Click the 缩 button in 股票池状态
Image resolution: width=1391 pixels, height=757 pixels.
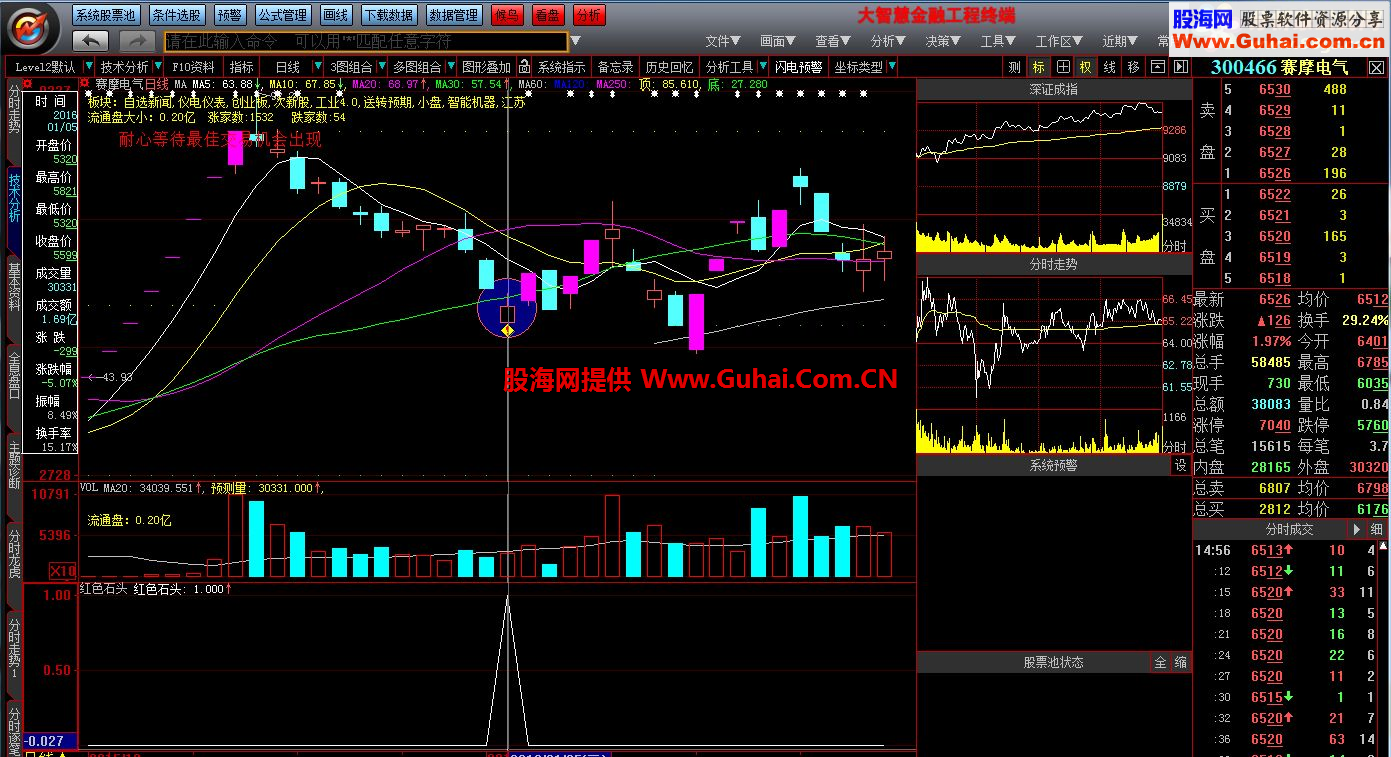tap(1180, 662)
